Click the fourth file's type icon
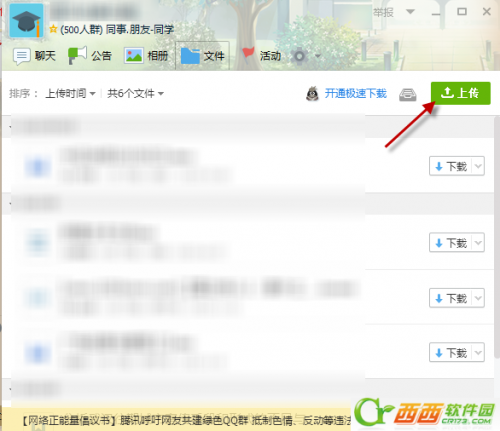 38,352
